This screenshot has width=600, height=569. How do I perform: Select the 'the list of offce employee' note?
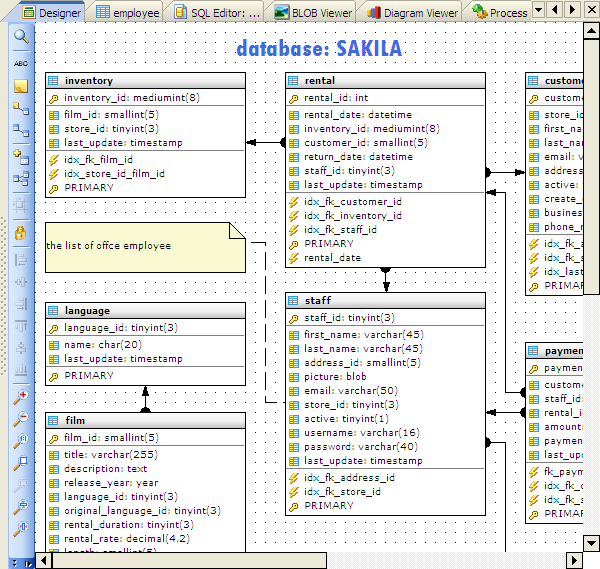pos(145,247)
